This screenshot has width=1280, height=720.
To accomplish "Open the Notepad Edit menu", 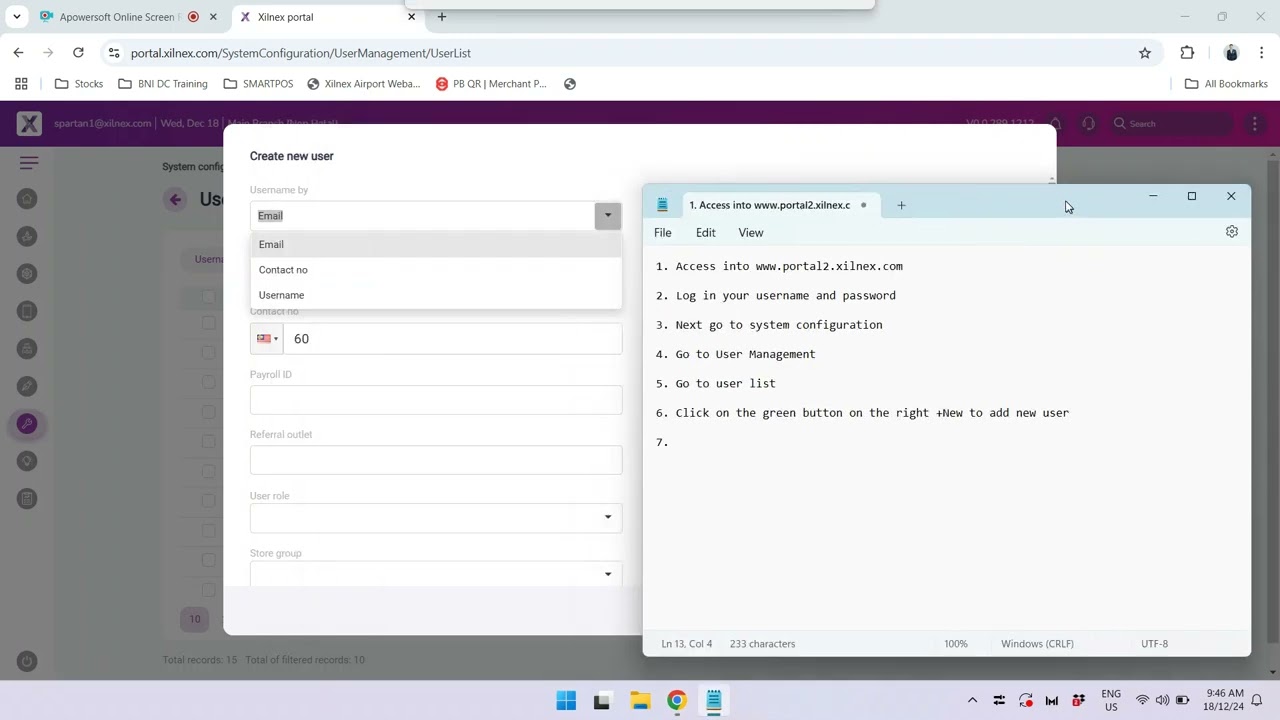I will pos(706,233).
